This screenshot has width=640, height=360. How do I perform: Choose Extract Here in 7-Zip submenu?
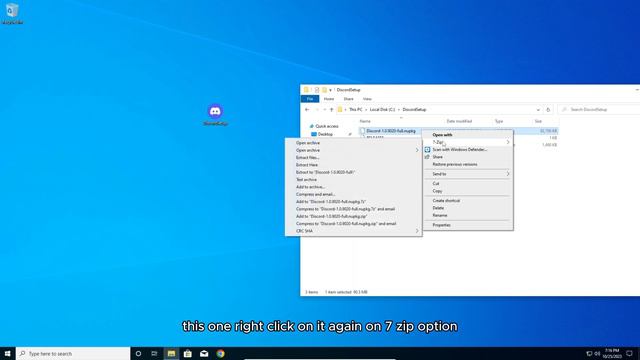point(353,165)
